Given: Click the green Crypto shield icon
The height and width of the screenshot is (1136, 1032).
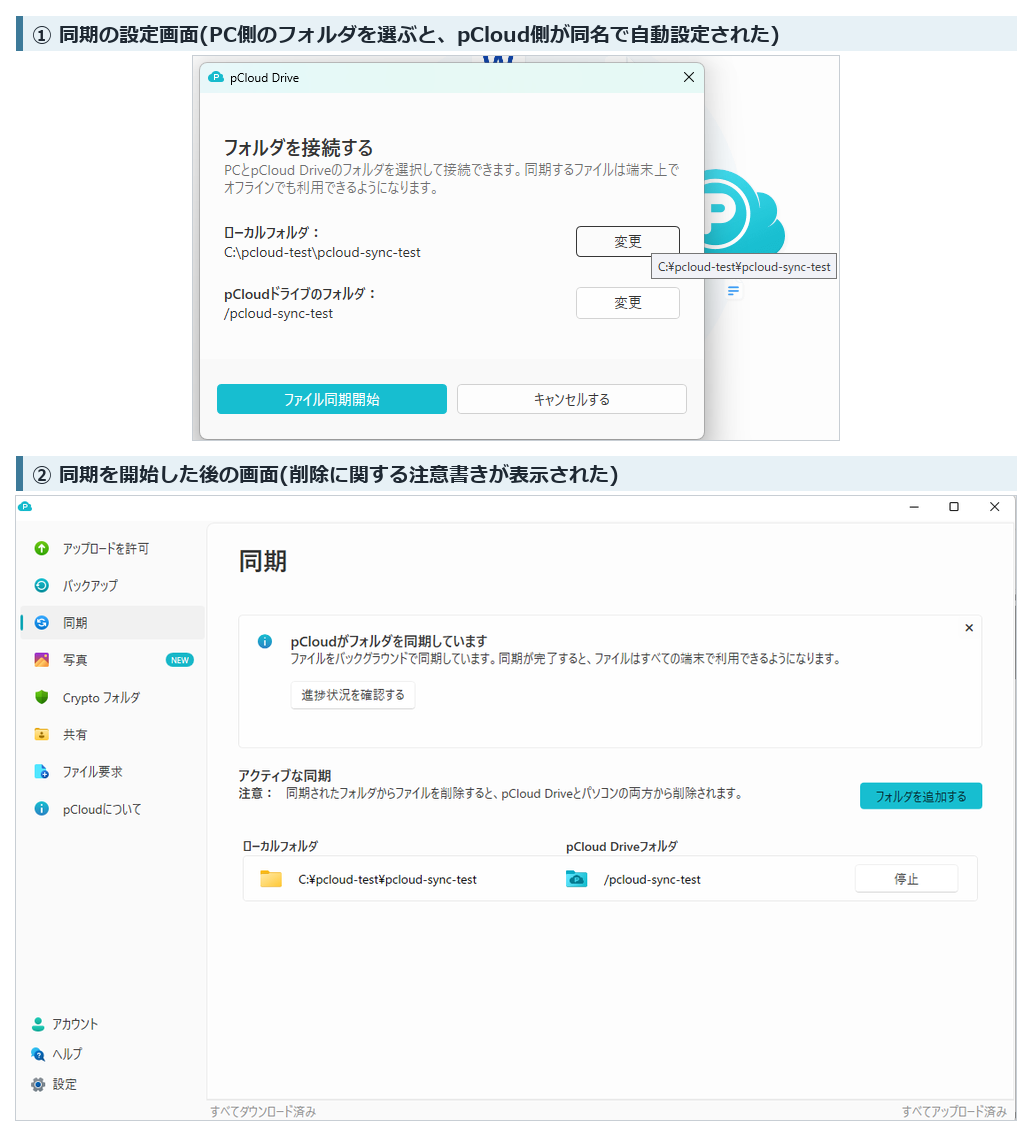Looking at the screenshot, I should (x=42, y=697).
